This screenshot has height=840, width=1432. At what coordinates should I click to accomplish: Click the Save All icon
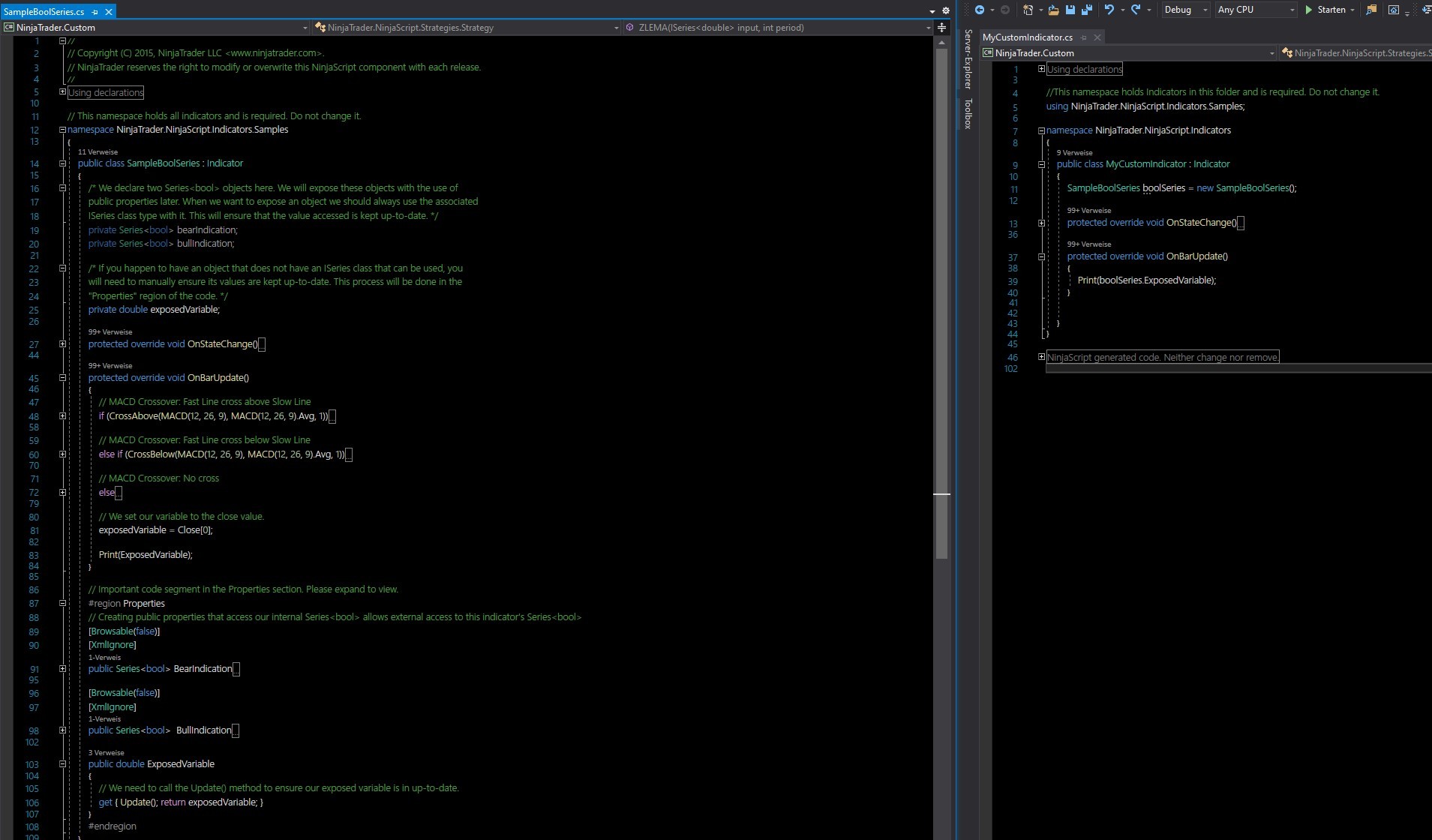click(x=1086, y=10)
